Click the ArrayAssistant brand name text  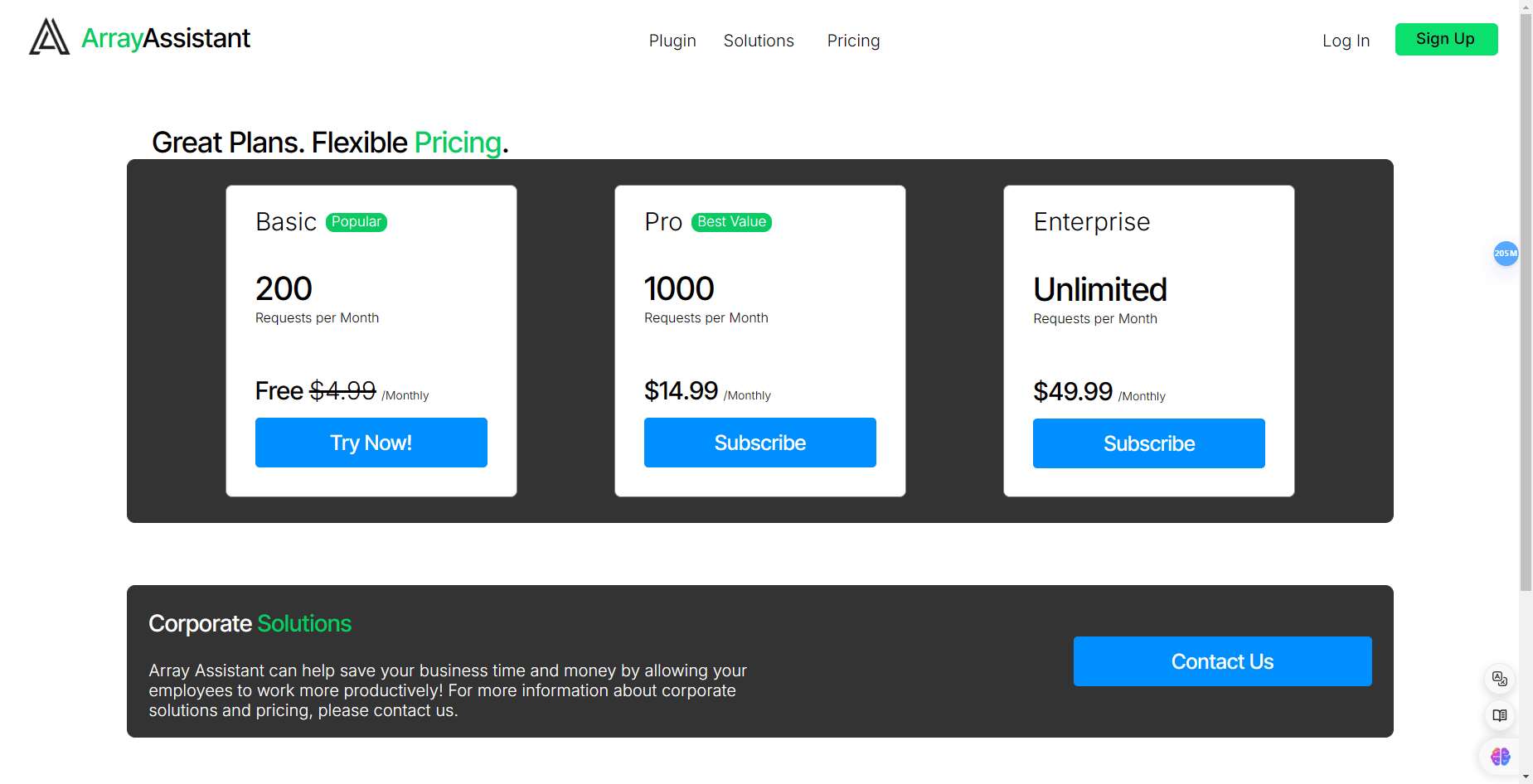[165, 38]
